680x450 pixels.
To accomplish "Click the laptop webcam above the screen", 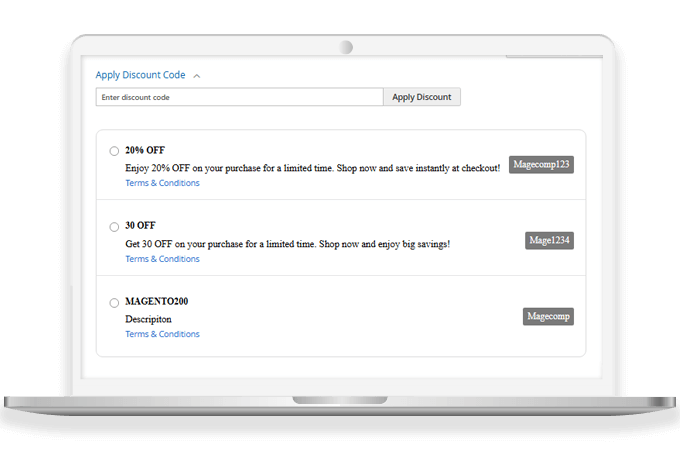I will click(x=346, y=47).
